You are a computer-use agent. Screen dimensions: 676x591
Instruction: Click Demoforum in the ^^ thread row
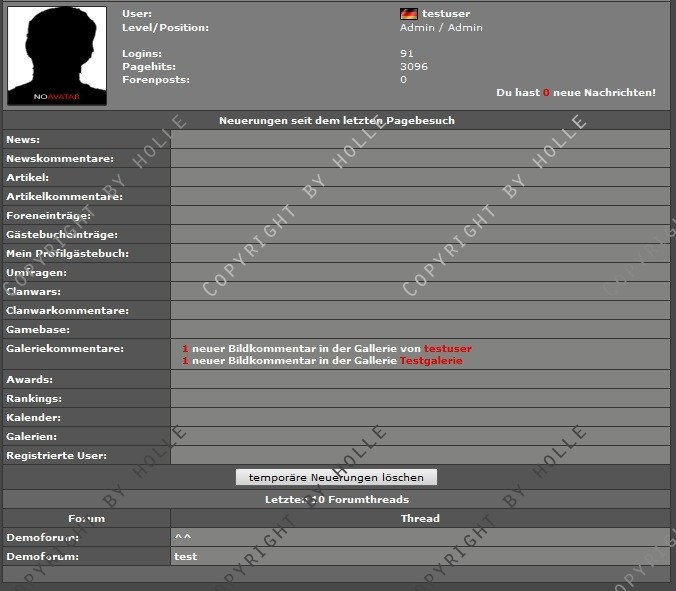41,537
